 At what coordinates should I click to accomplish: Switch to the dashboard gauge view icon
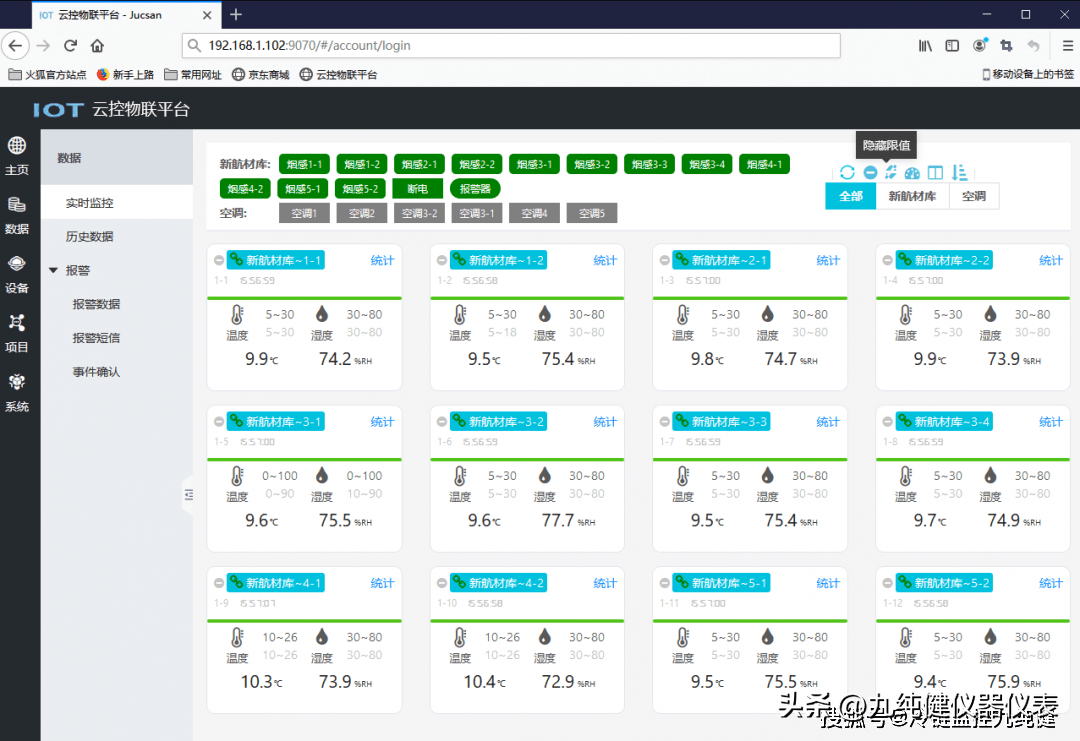[912, 173]
